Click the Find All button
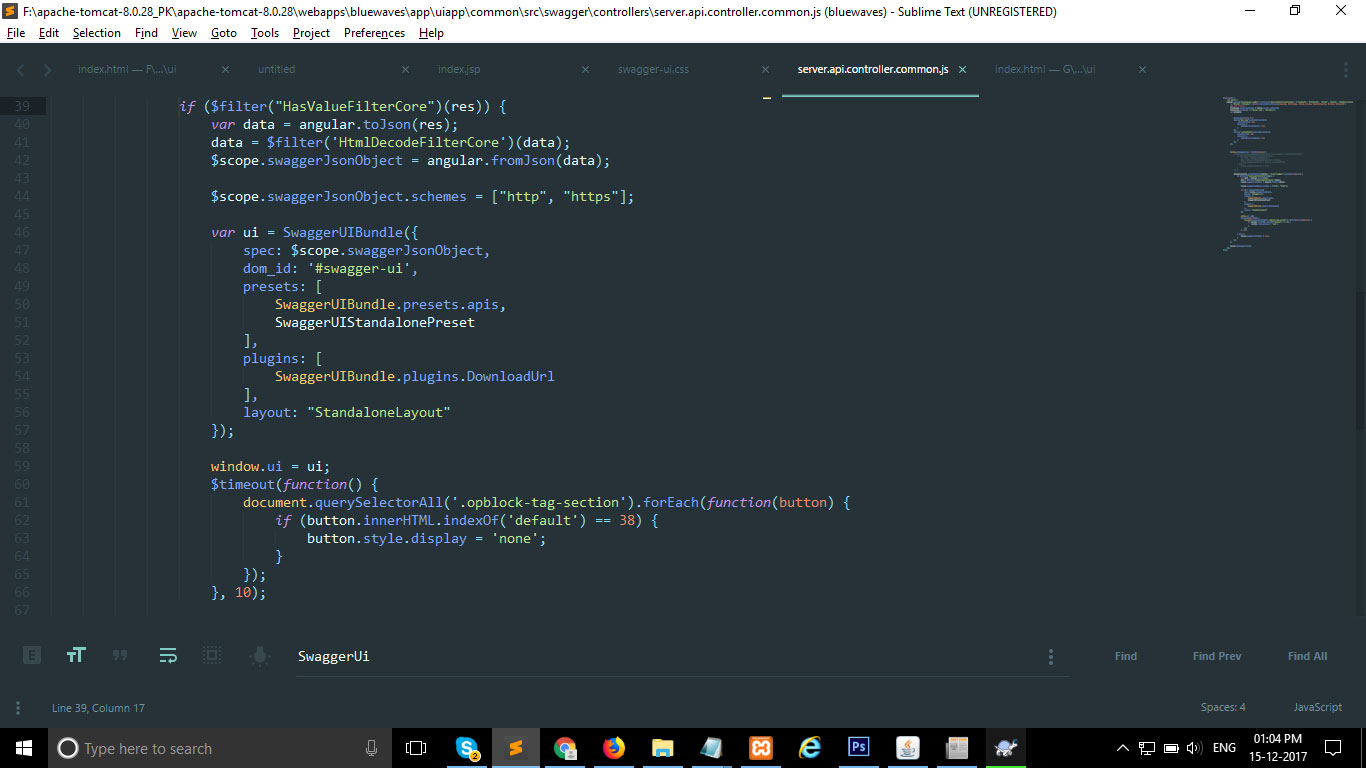 (x=1307, y=655)
